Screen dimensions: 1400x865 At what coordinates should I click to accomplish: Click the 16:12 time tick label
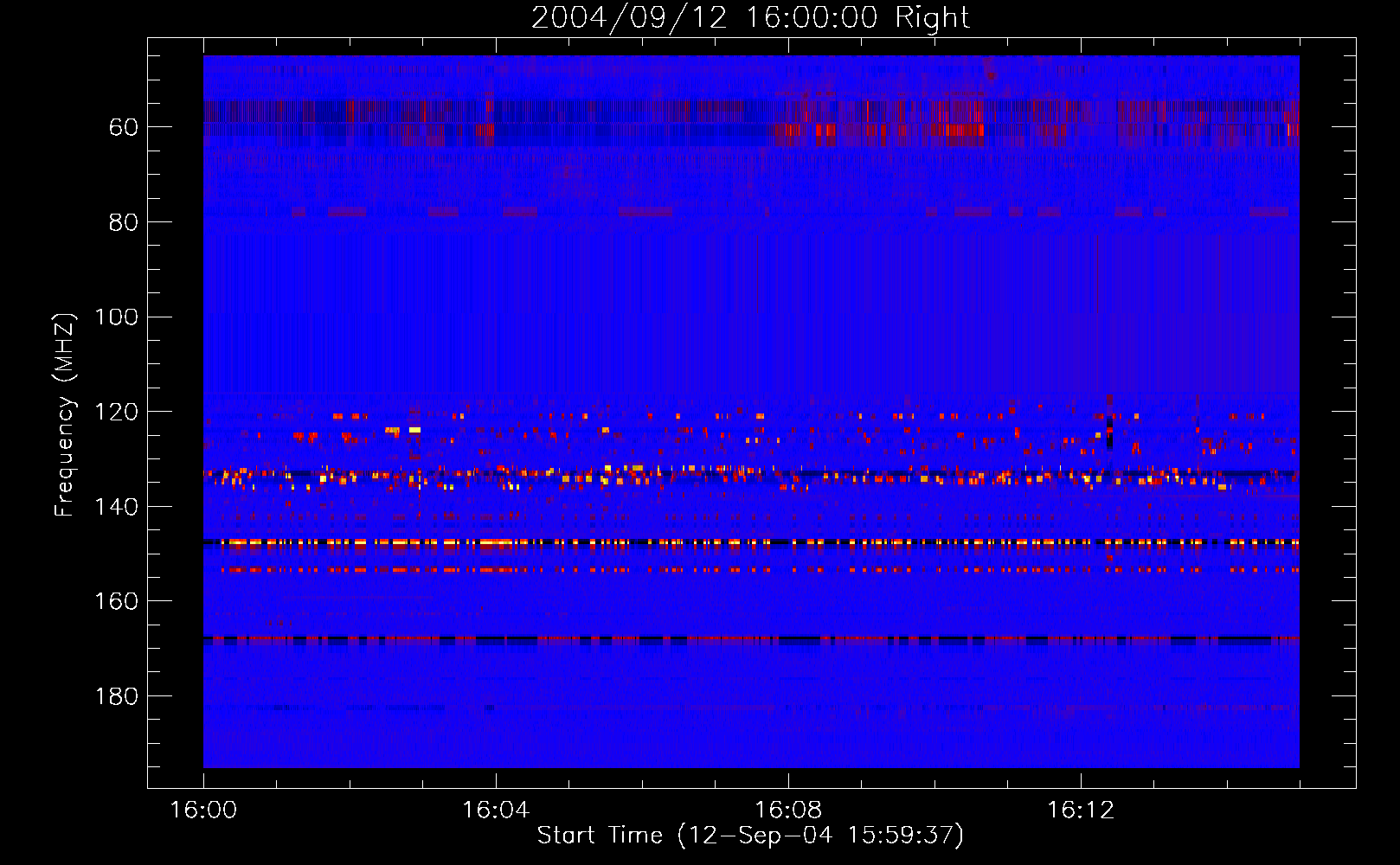[1081, 811]
